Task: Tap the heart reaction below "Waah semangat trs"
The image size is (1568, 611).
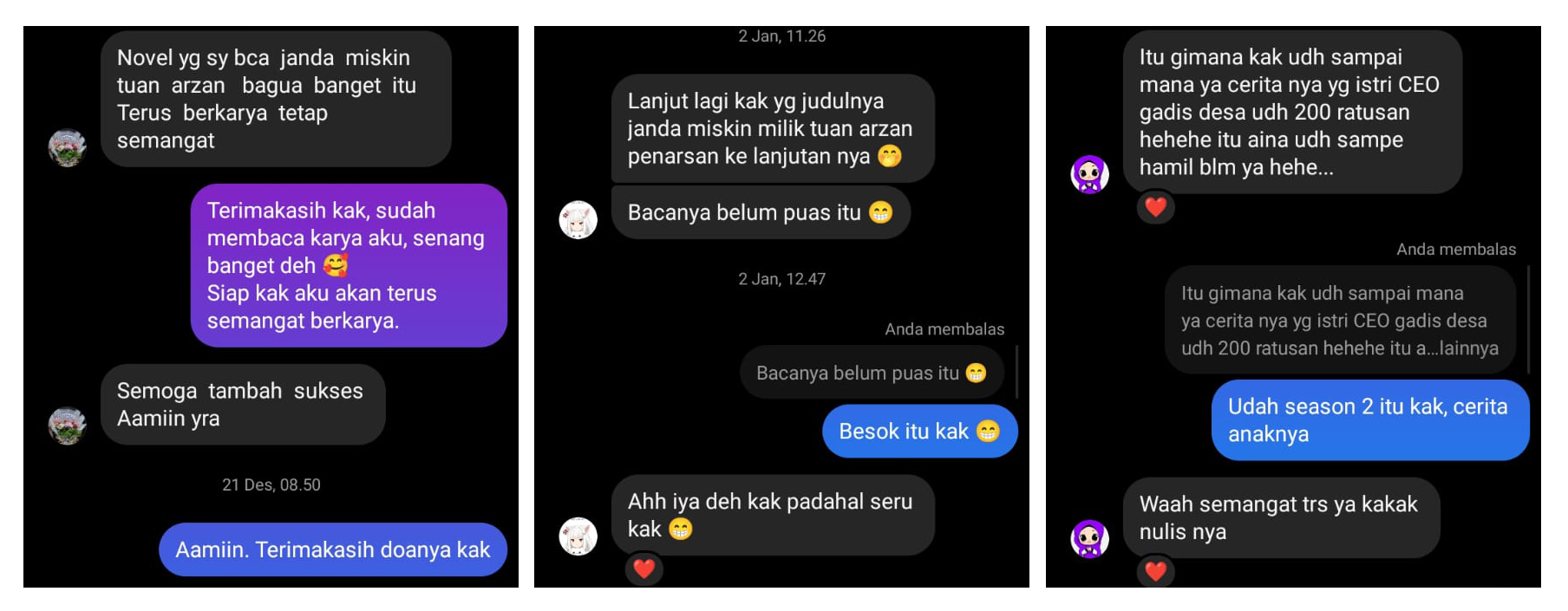Action: tap(1155, 570)
